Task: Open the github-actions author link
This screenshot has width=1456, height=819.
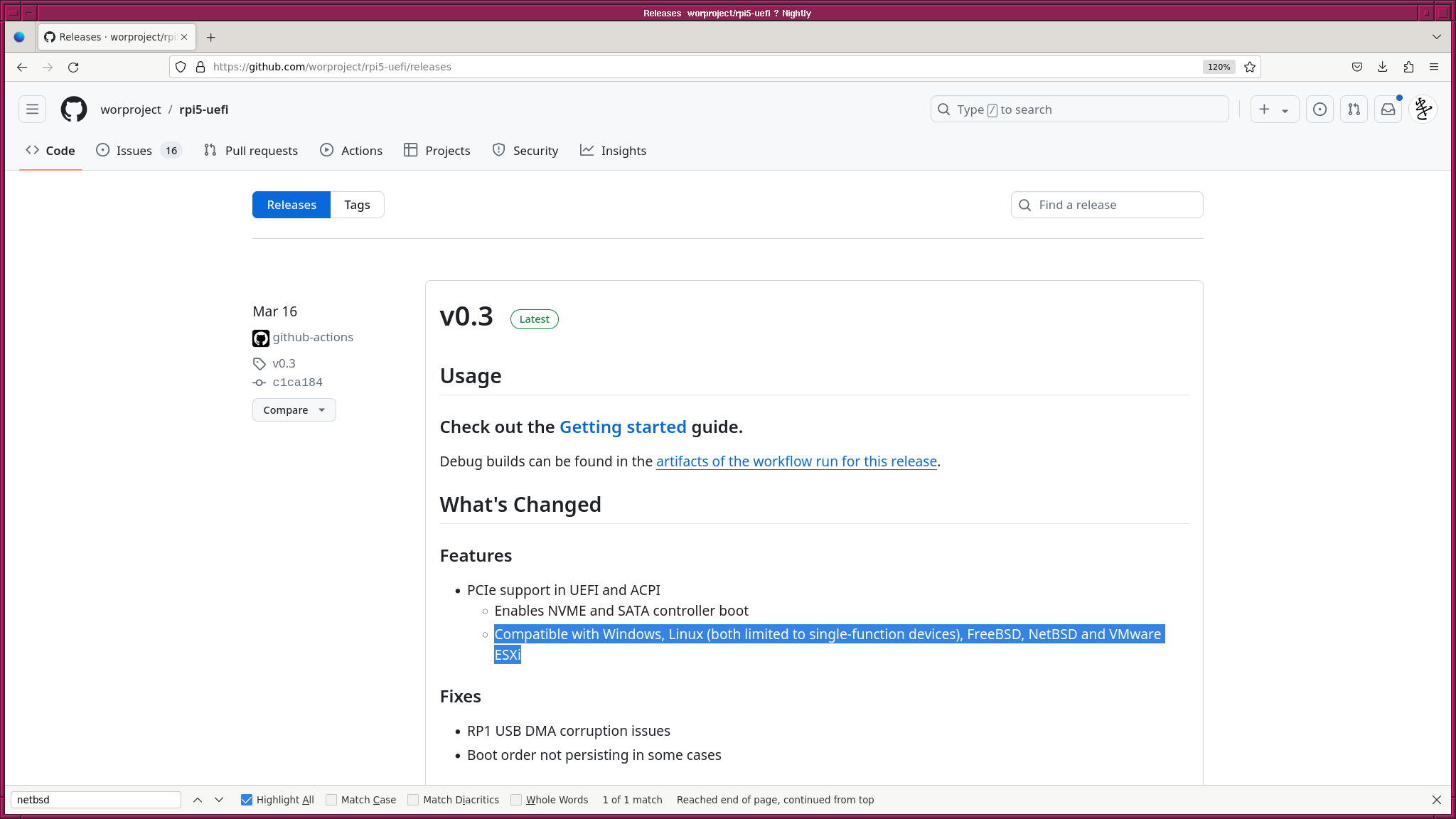Action: click(313, 338)
